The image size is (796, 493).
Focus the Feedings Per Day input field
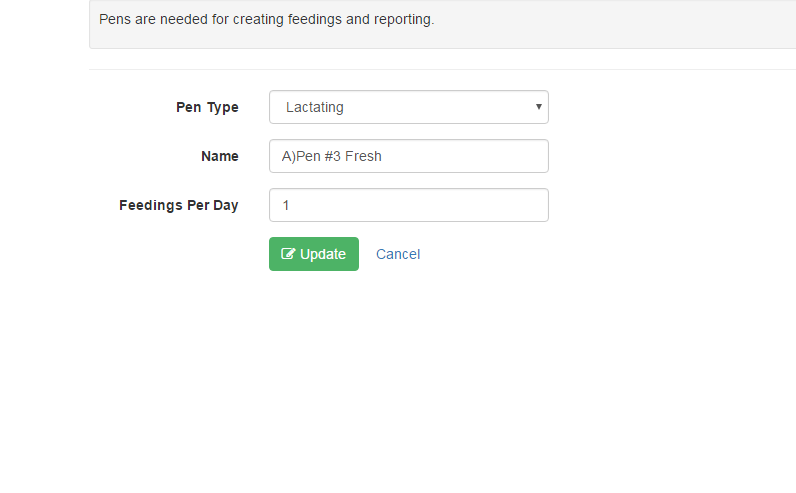[x=409, y=205]
